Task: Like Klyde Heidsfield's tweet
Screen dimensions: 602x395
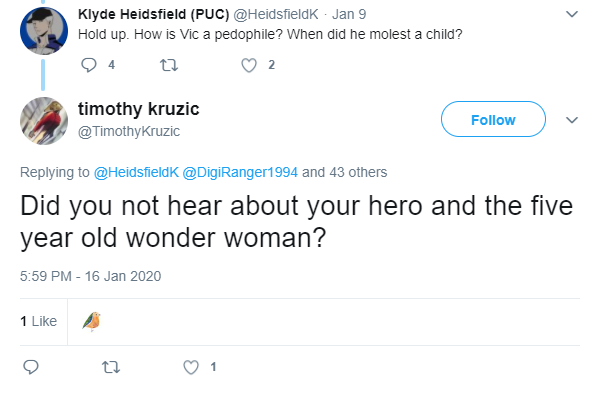Action: [249, 65]
